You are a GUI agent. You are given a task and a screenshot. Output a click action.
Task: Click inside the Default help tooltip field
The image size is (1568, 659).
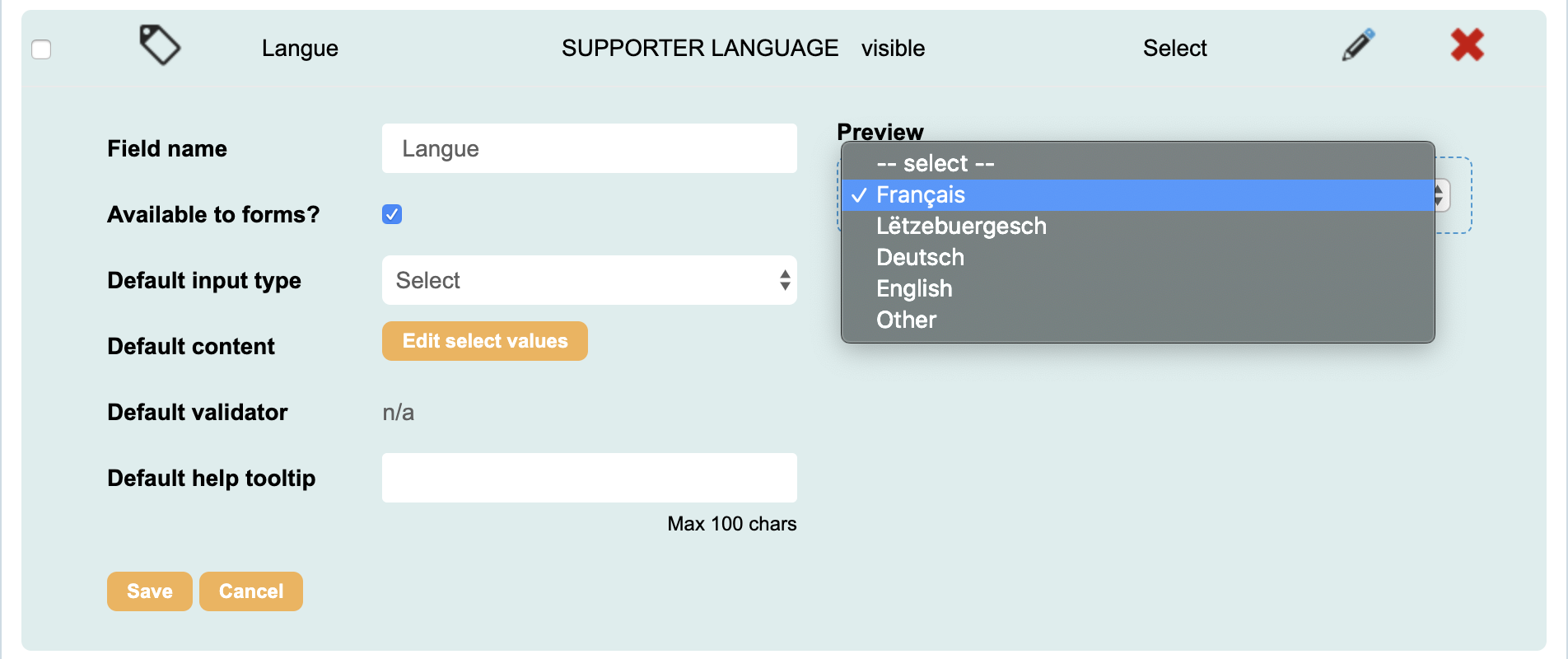click(x=589, y=477)
